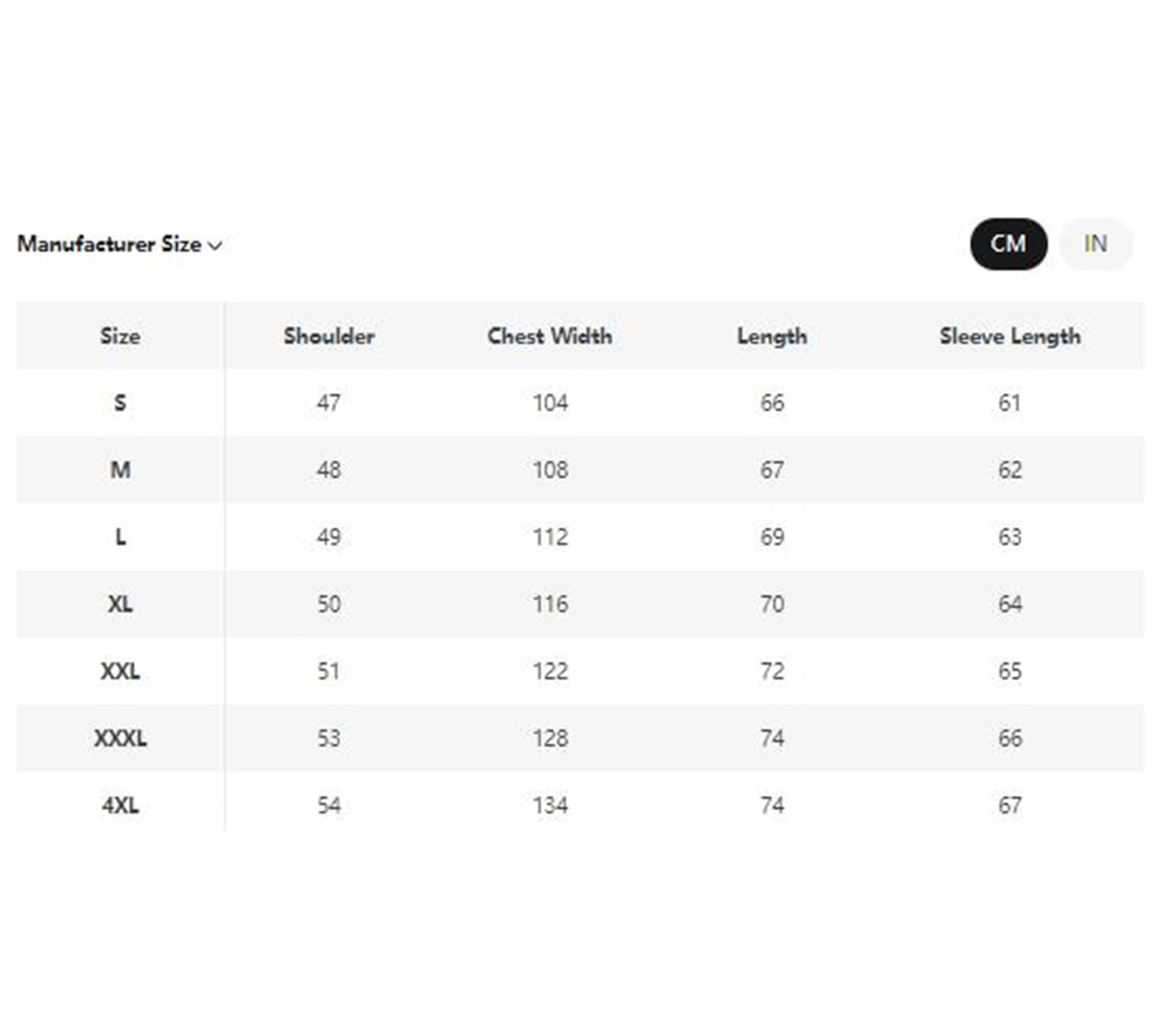
Task: Select the M size row label
Action: point(120,470)
